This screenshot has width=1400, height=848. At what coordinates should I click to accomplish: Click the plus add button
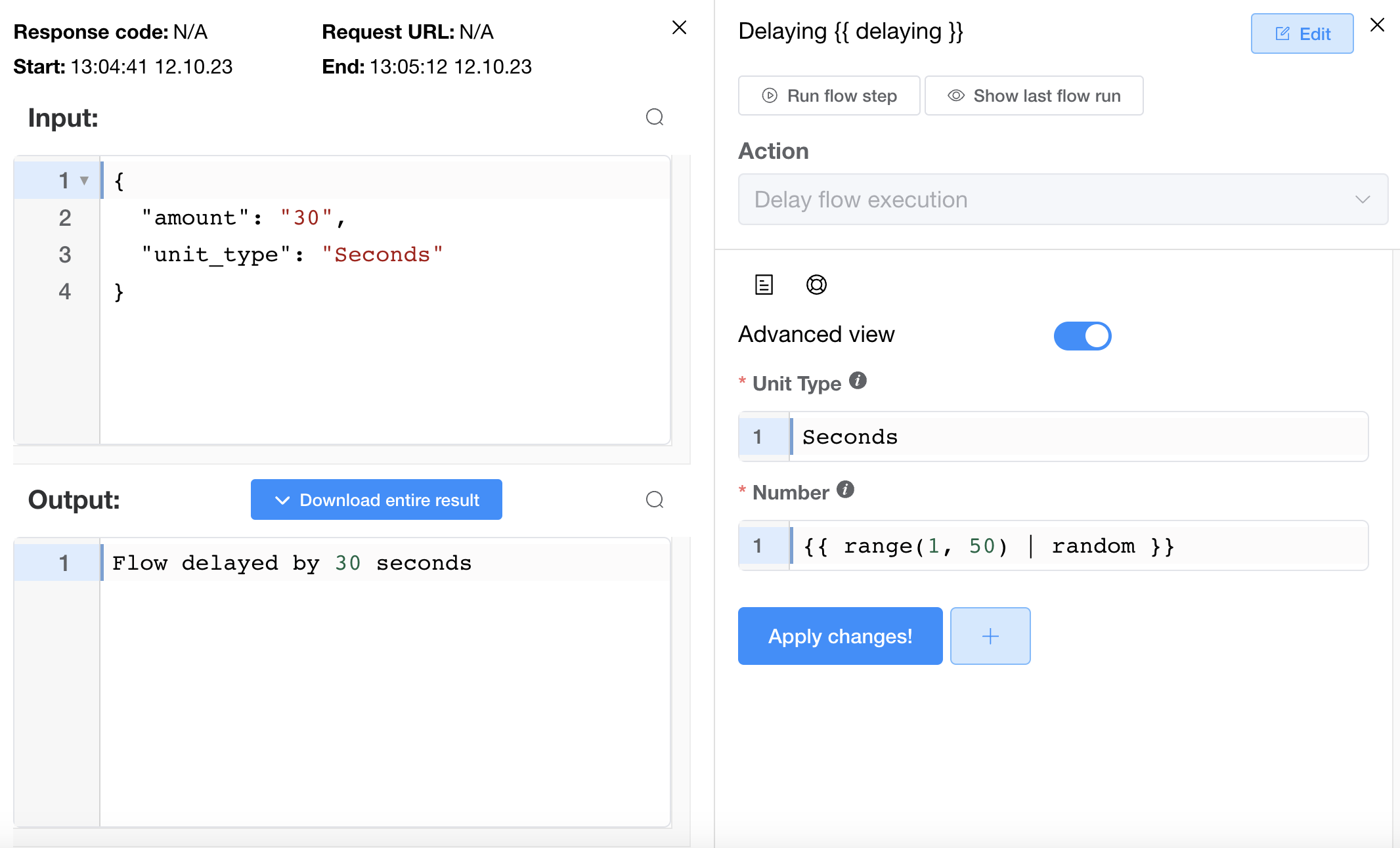coord(990,636)
